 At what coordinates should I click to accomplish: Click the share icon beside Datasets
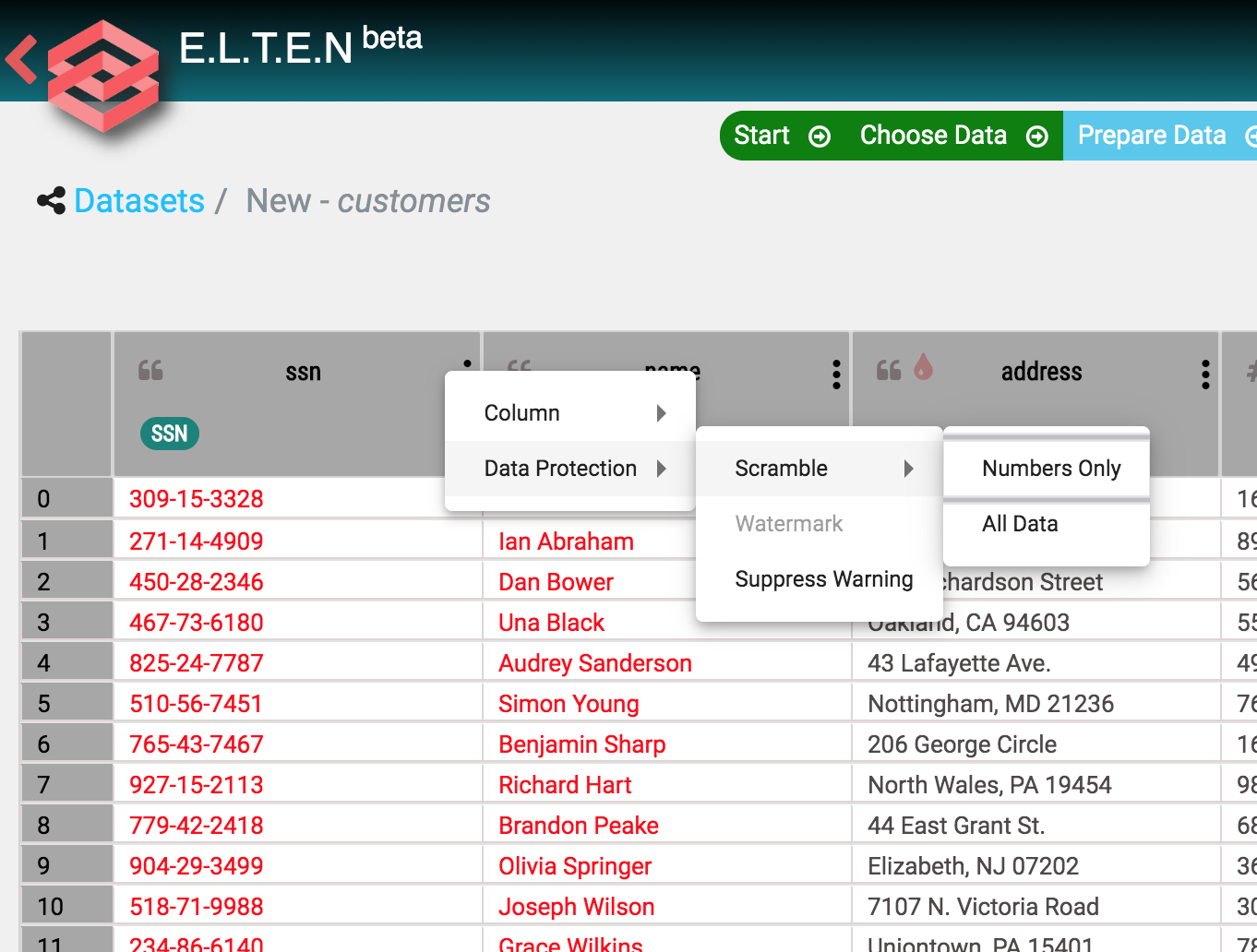point(51,201)
